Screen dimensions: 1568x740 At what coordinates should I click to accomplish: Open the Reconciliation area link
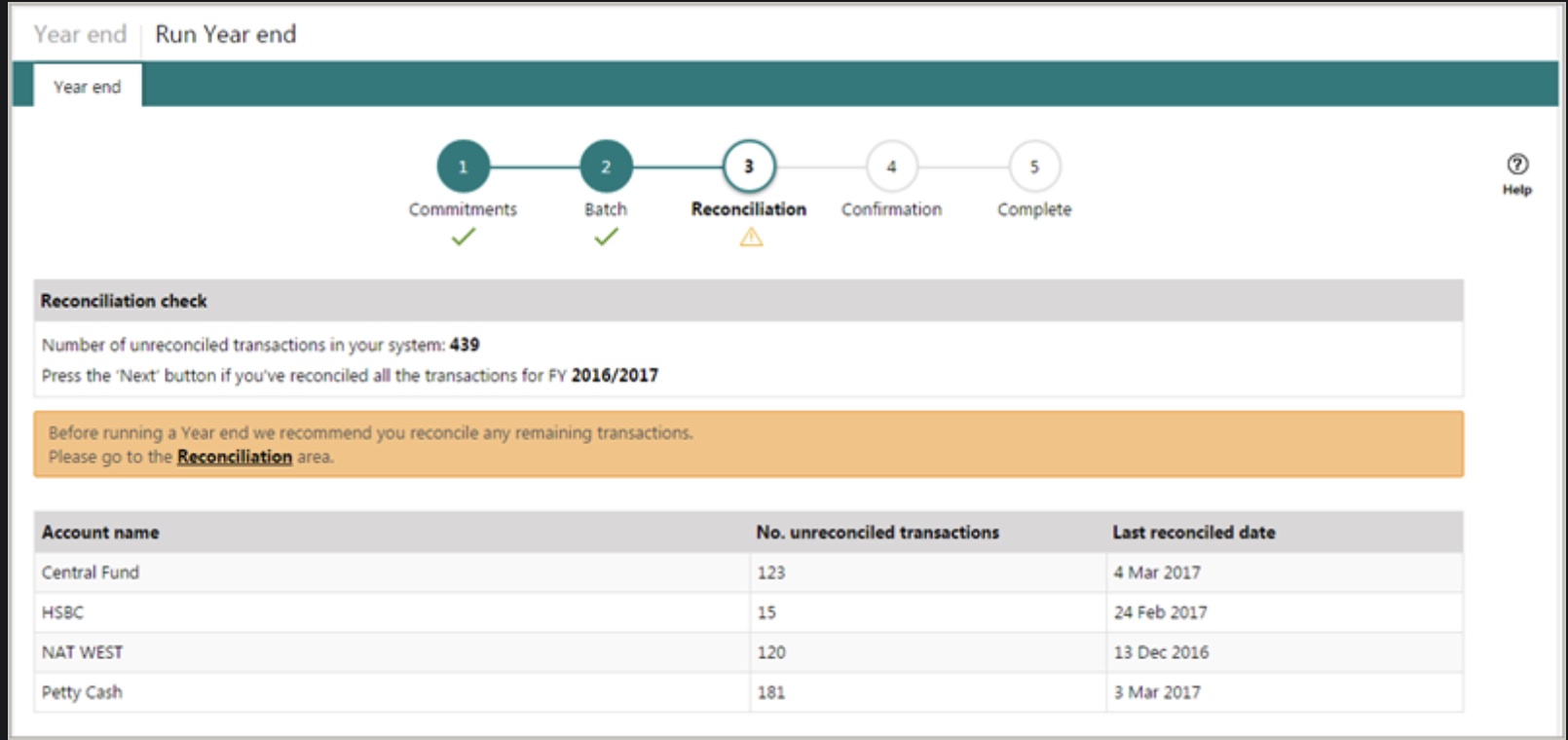pyautogui.click(x=235, y=457)
